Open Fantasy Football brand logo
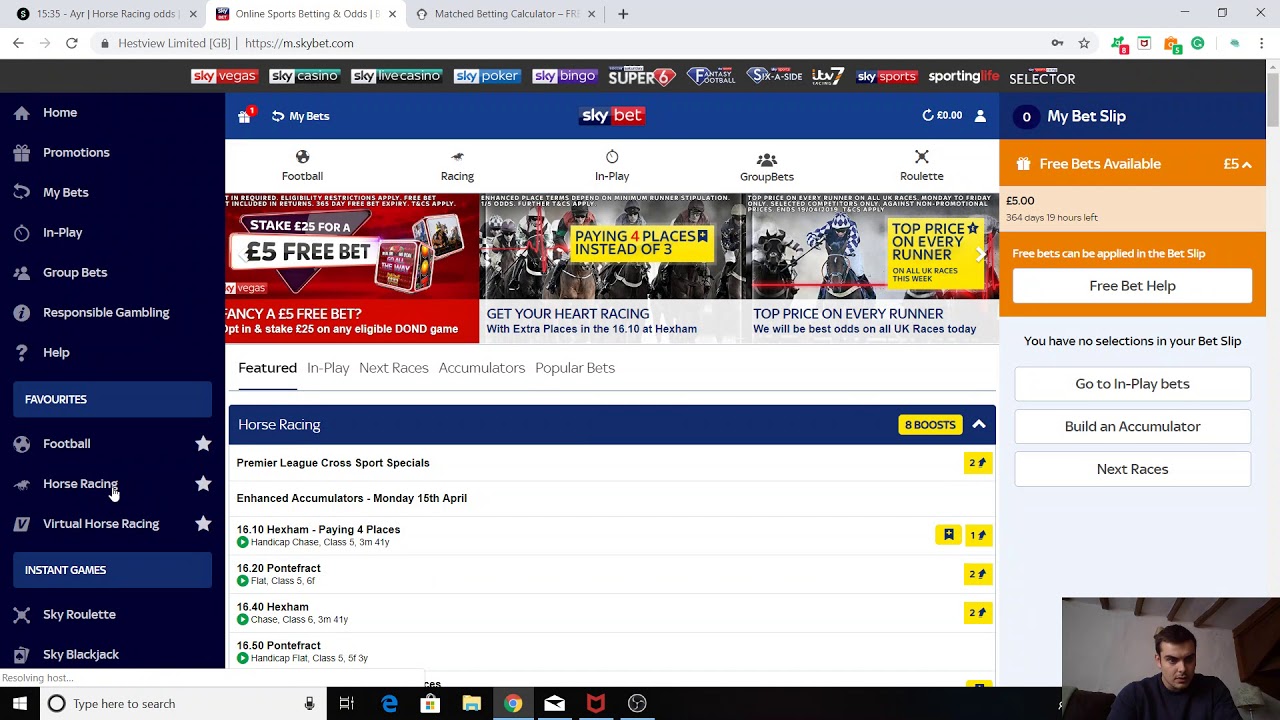The width and height of the screenshot is (1280, 720). pyautogui.click(x=710, y=77)
